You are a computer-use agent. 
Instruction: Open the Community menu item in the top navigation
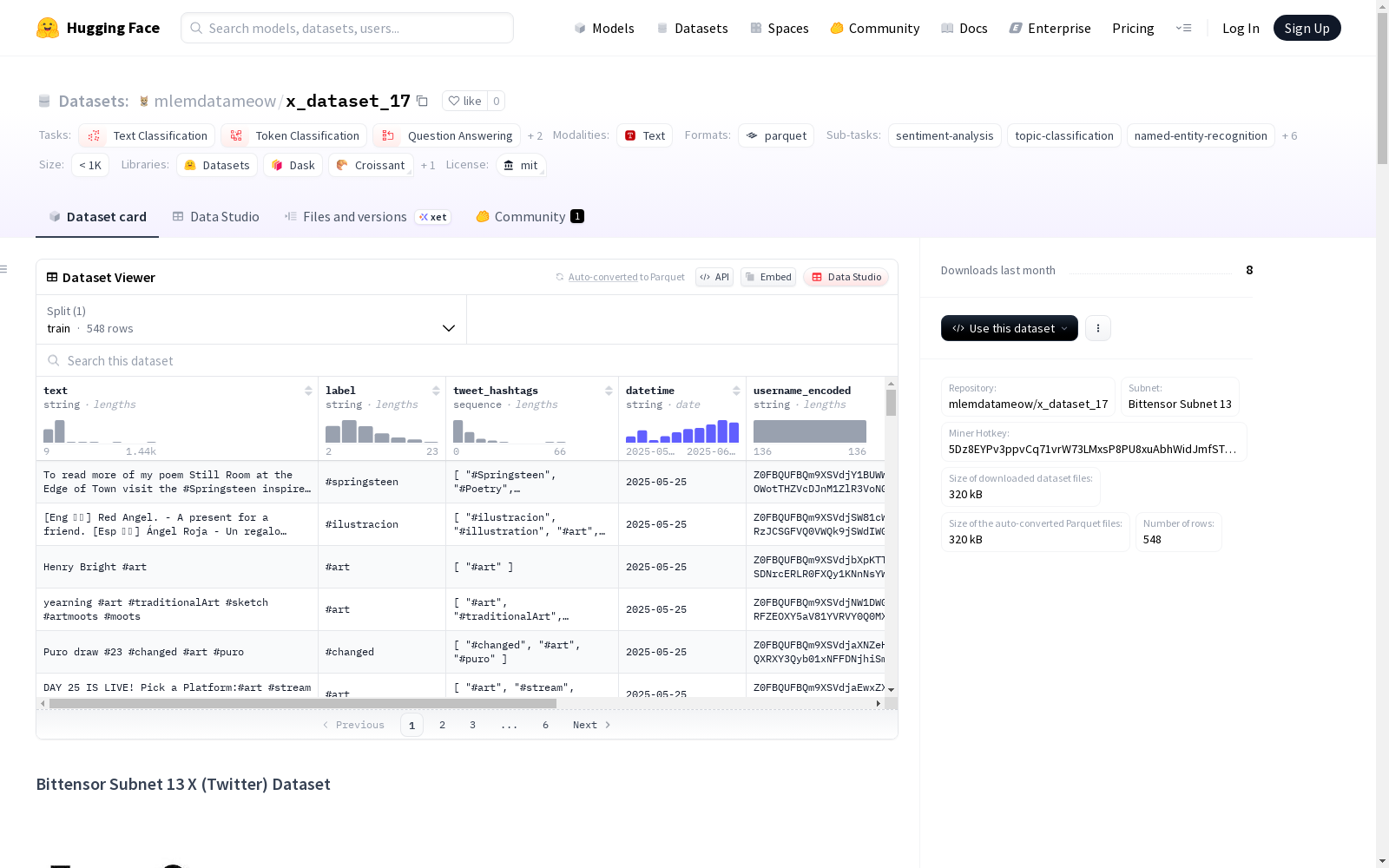[x=874, y=28]
